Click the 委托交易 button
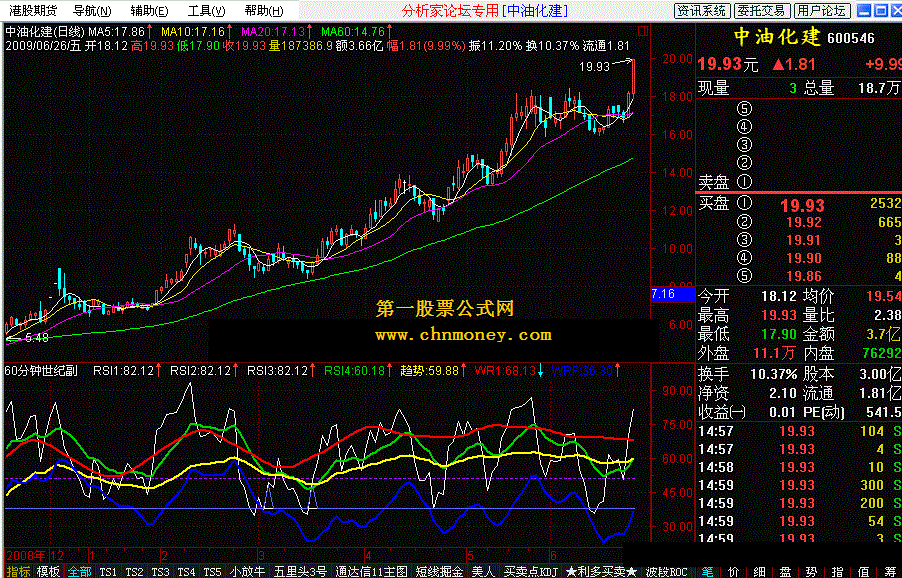This screenshot has height=578, width=902. coord(761,10)
